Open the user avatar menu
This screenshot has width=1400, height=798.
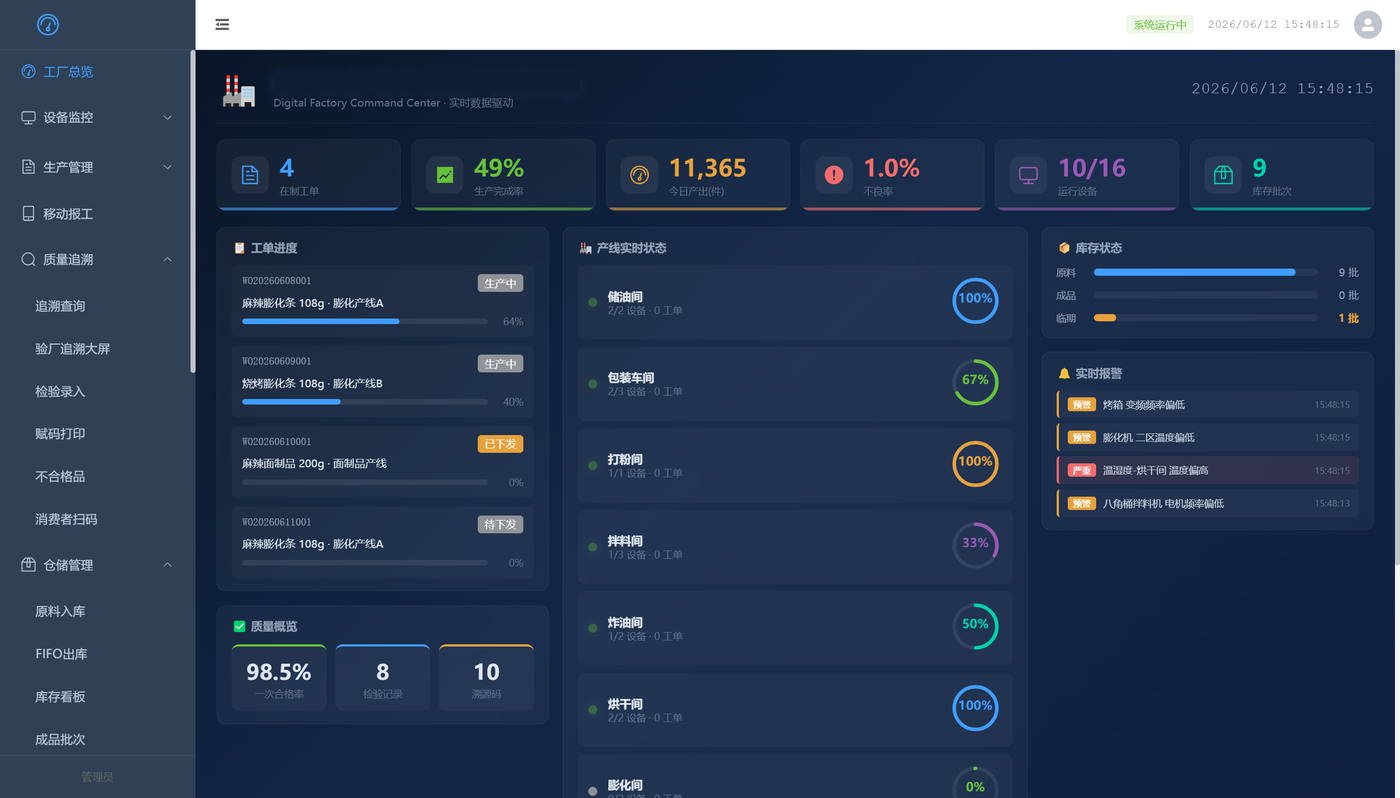click(x=1368, y=24)
